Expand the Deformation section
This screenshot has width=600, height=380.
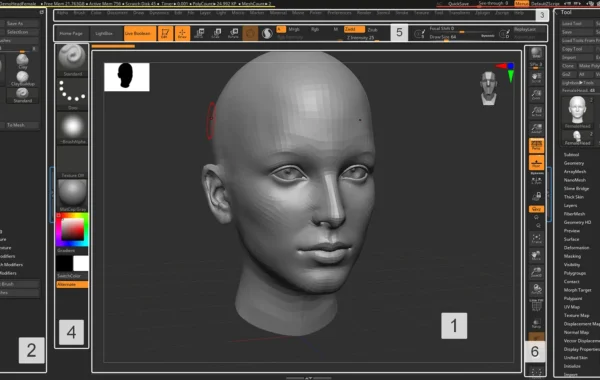point(576,248)
